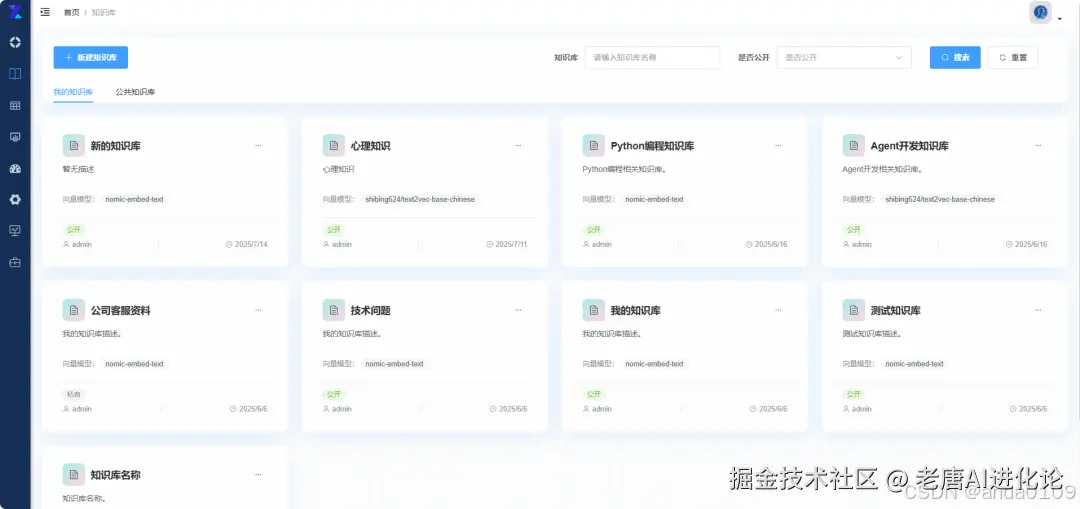Expand the user avatar dropdown arrow

click(1059, 19)
